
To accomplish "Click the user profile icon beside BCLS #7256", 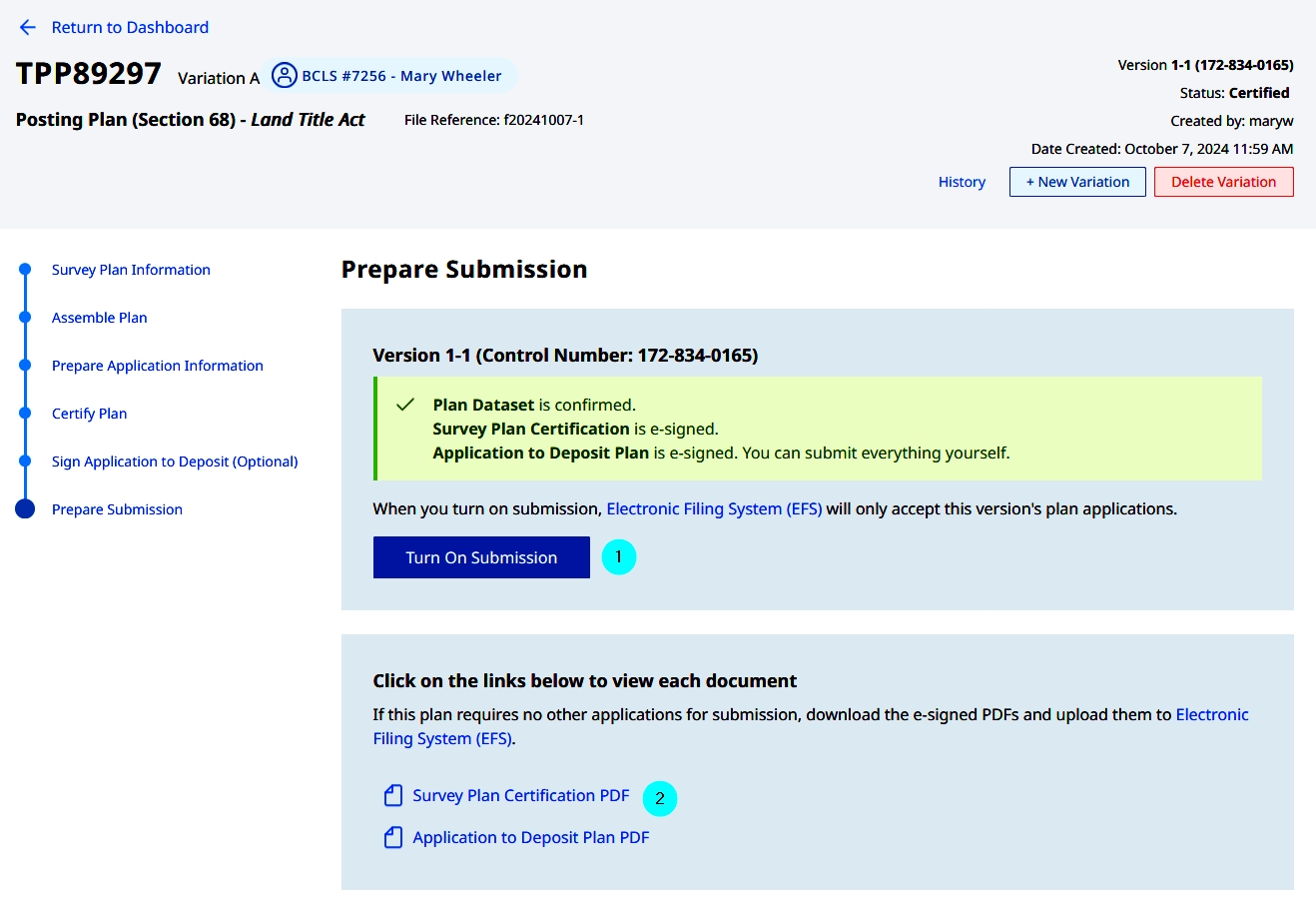I will (285, 76).
